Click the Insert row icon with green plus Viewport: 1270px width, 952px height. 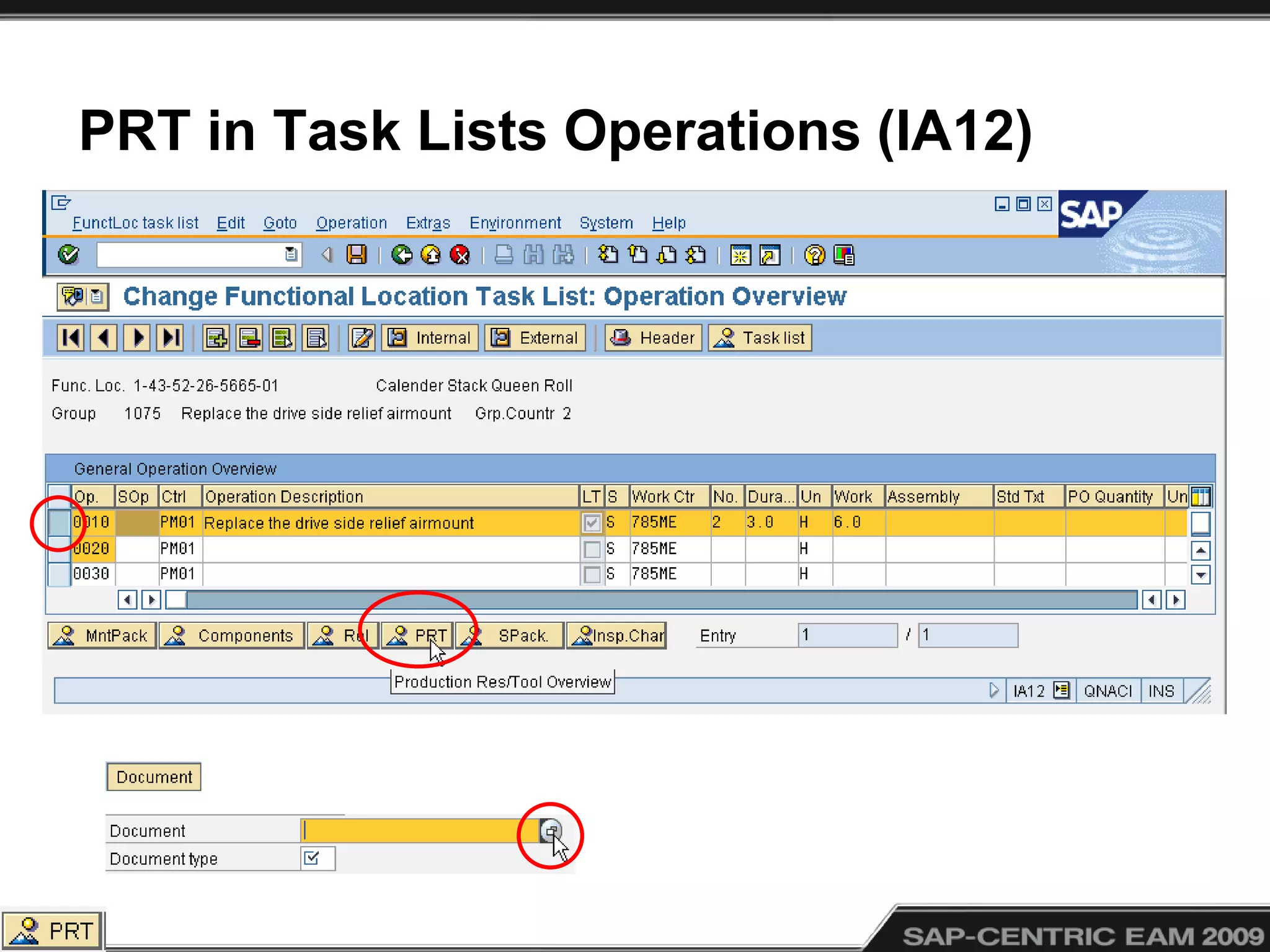click(216, 338)
